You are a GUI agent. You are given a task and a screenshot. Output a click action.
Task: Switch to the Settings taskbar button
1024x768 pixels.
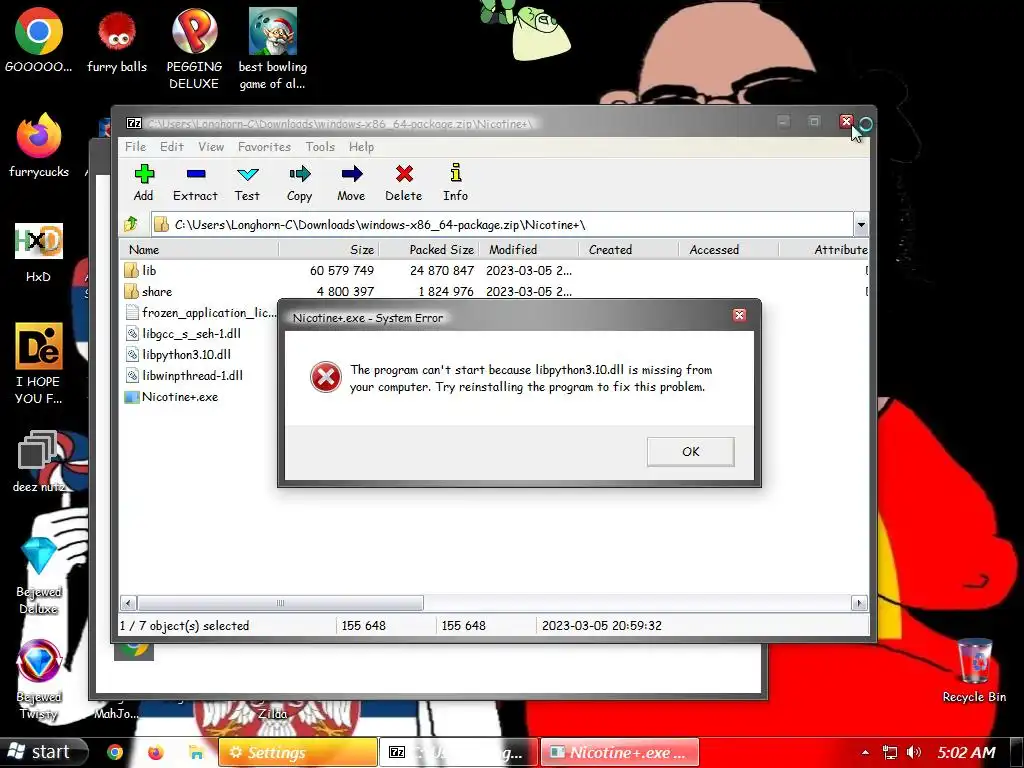[x=298, y=752]
